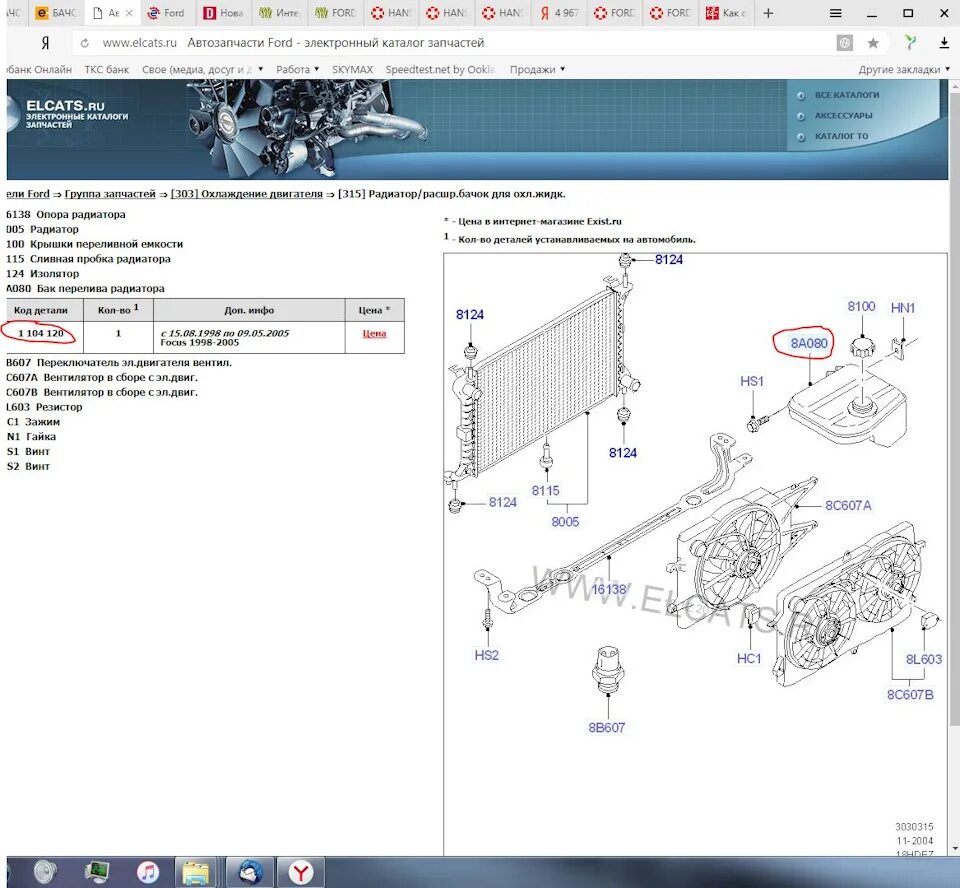960x888 pixels.
Task: Select 'C607B Вентилятор в сборе' row
Action: pyautogui.click(x=102, y=392)
